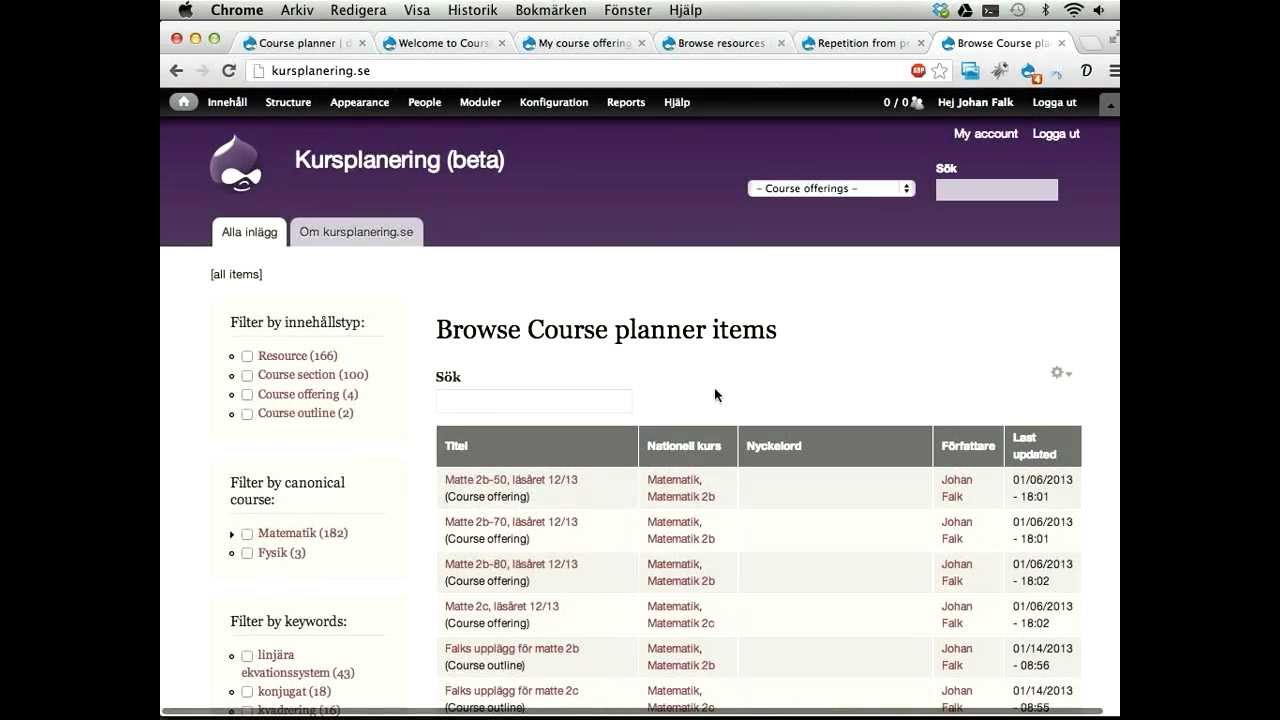
Task: Open the Moduler admin menu
Action: click(x=480, y=102)
